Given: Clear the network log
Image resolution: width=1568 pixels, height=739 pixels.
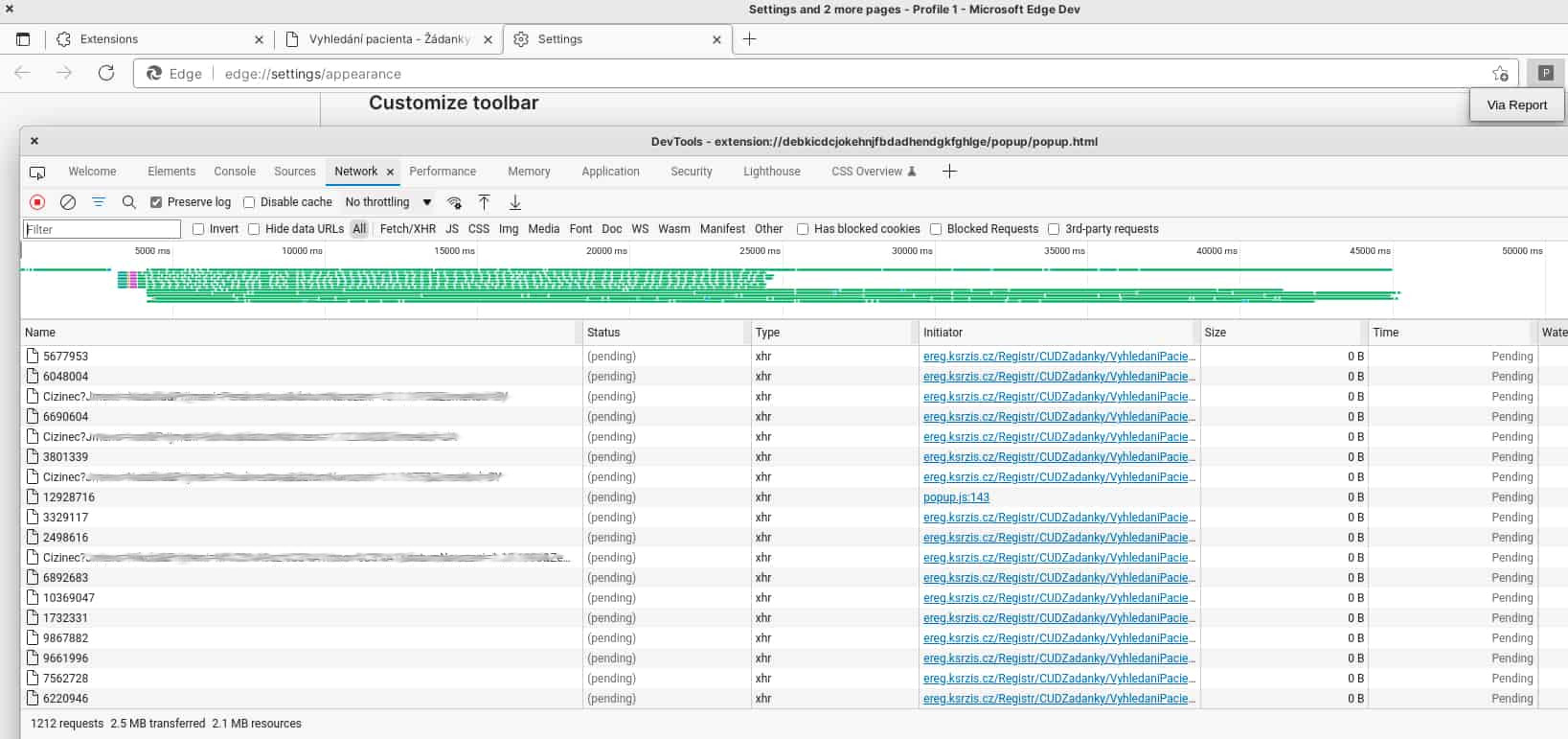Looking at the screenshot, I should click(68, 202).
